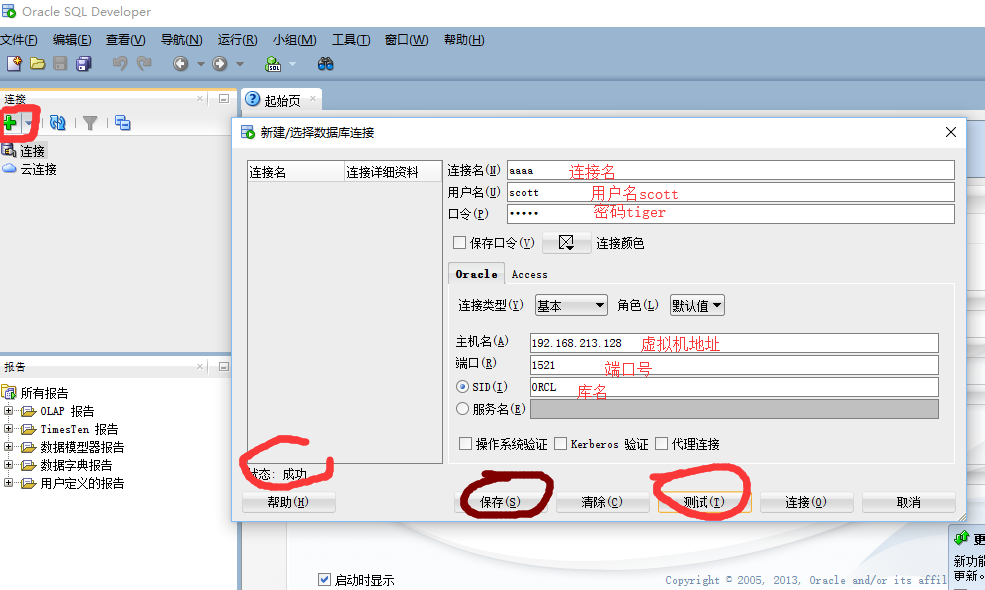The width and height of the screenshot is (985, 590).
Task: Switch to the Oracle tab
Action: click(476, 274)
